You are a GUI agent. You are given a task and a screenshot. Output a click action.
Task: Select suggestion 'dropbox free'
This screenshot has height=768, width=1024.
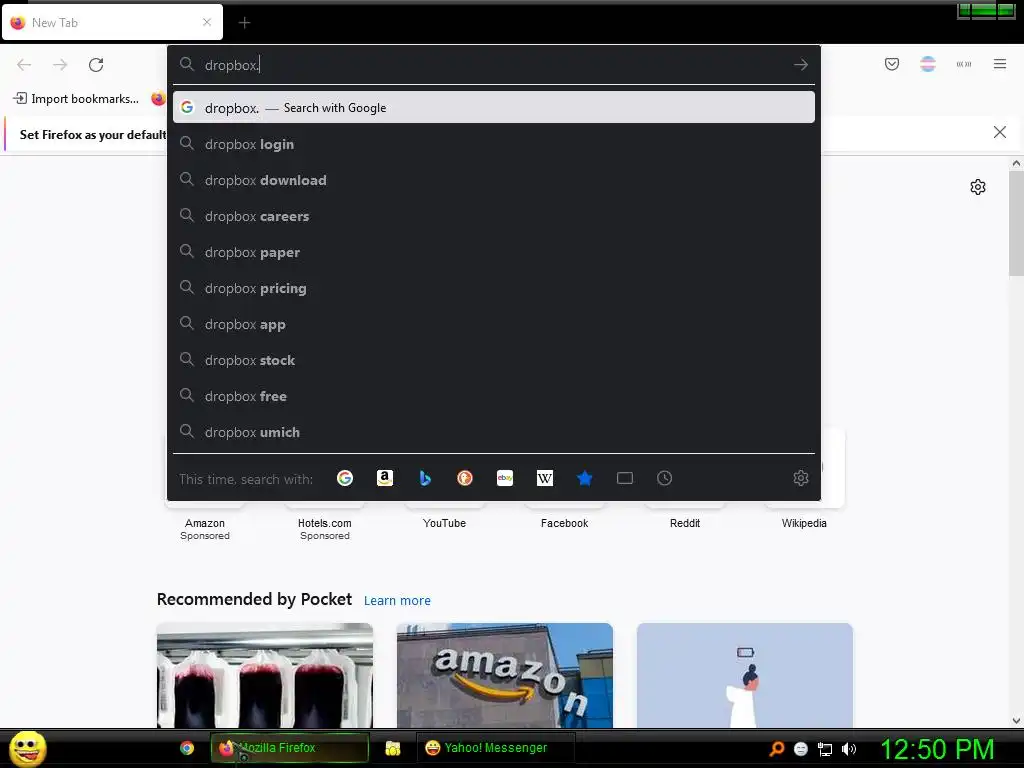[x=494, y=396]
